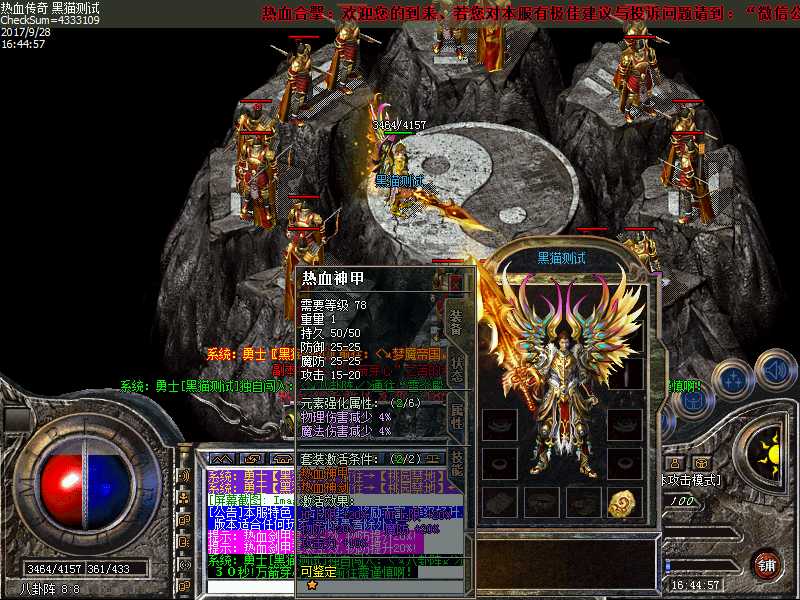
Task: Open the red 铺 shop button
Action: pyautogui.click(x=766, y=565)
